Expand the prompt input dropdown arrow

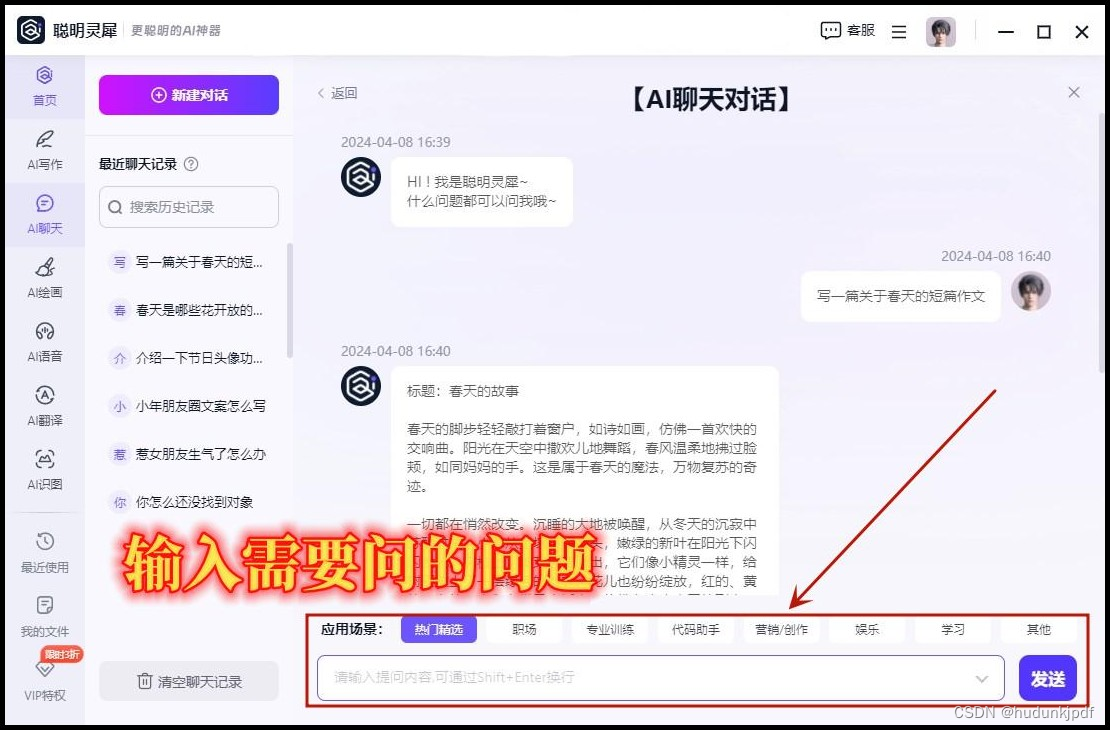981,678
